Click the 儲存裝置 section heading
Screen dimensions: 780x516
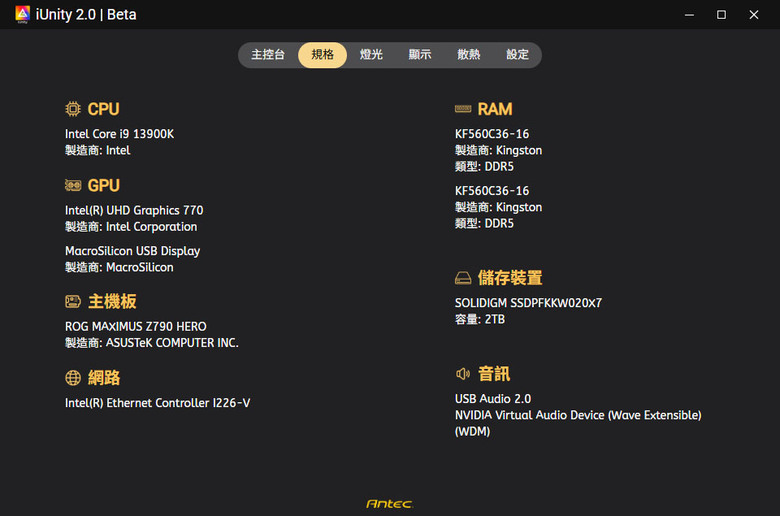tap(510, 278)
